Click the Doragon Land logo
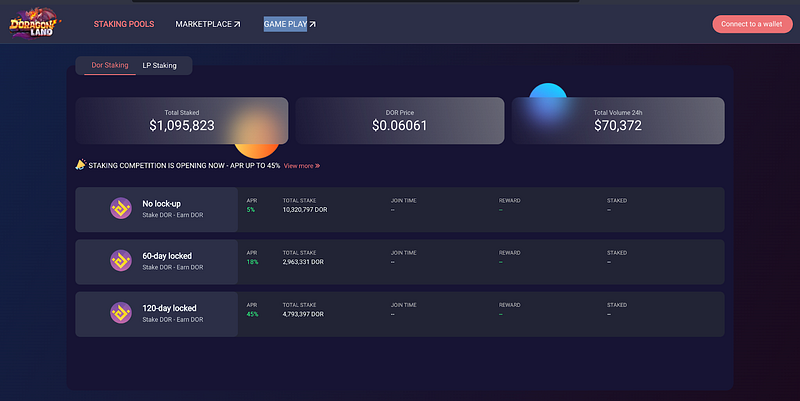This screenshot has width=800, height=401. [35, 23]
